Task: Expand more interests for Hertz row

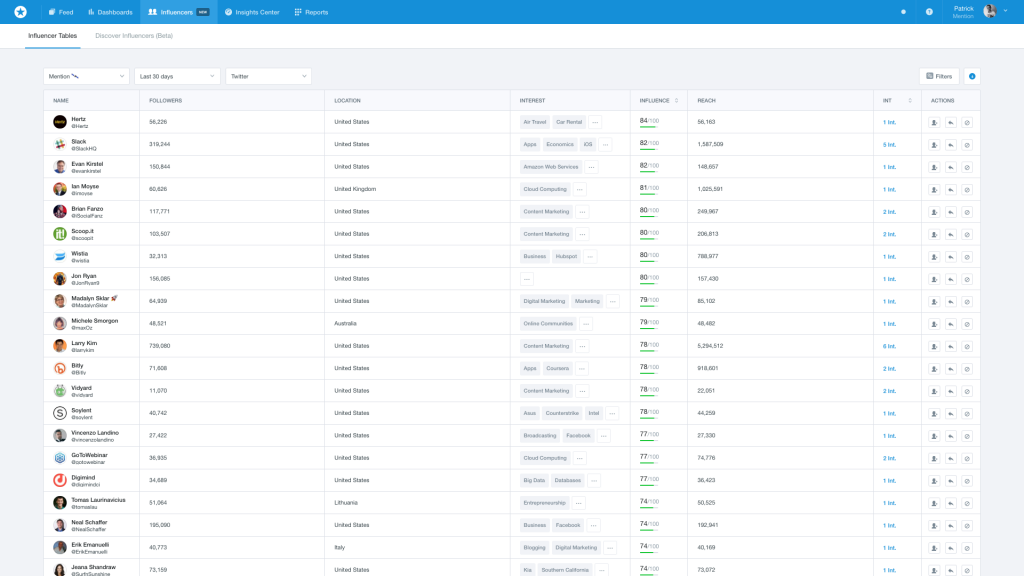Action: (595, 122)
